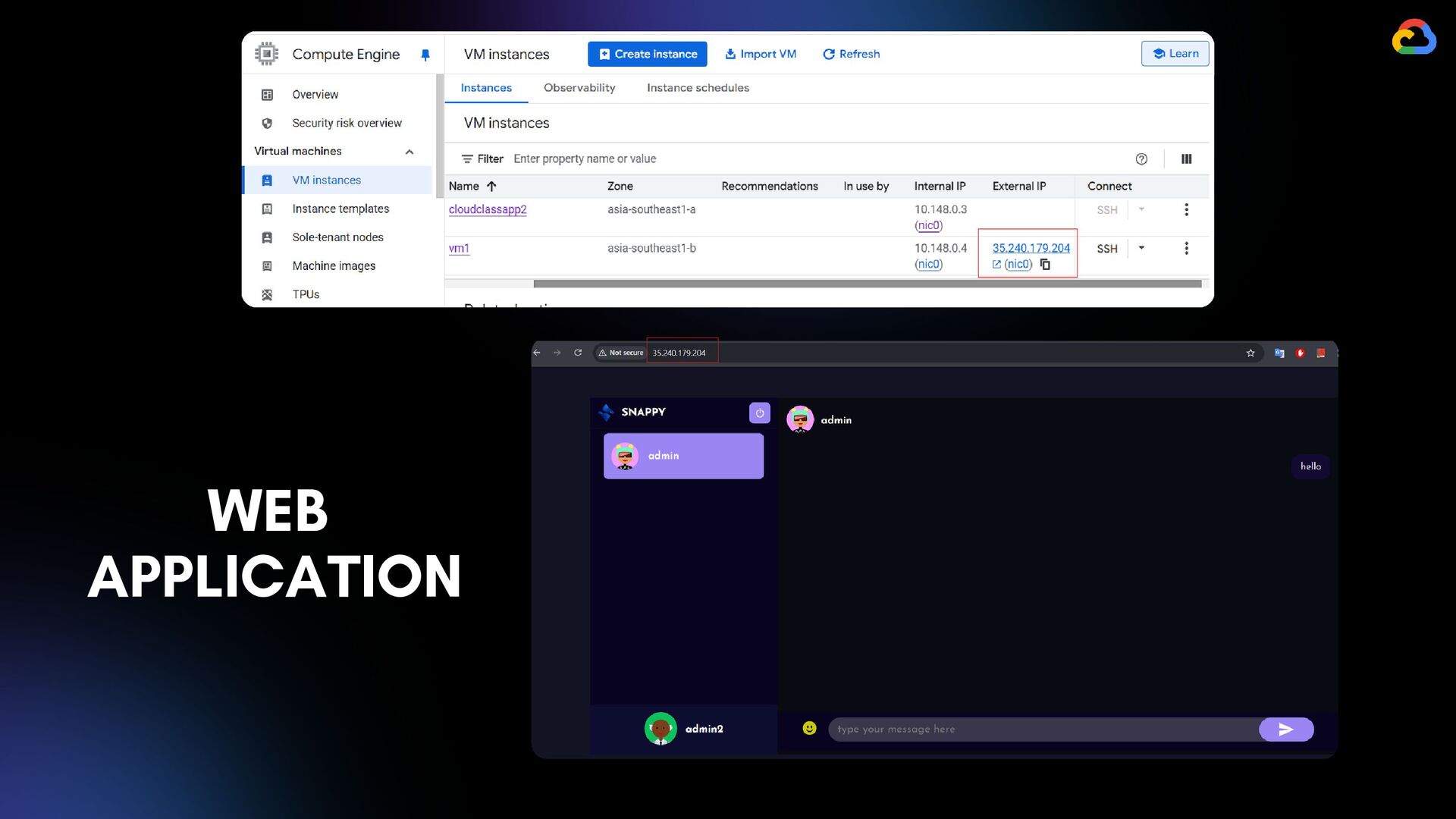Bookmark page with the star icon
This screenshot has width=1456, height=819.
1250,353
